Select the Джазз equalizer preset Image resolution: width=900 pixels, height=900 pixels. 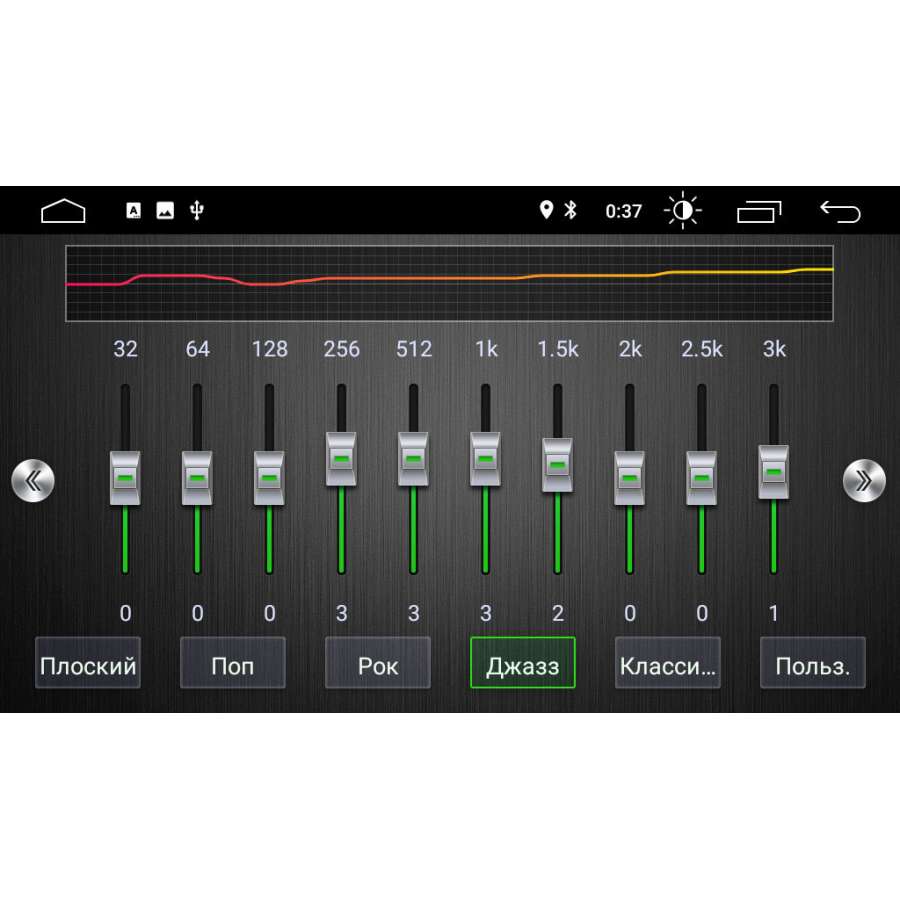(522, 662)
